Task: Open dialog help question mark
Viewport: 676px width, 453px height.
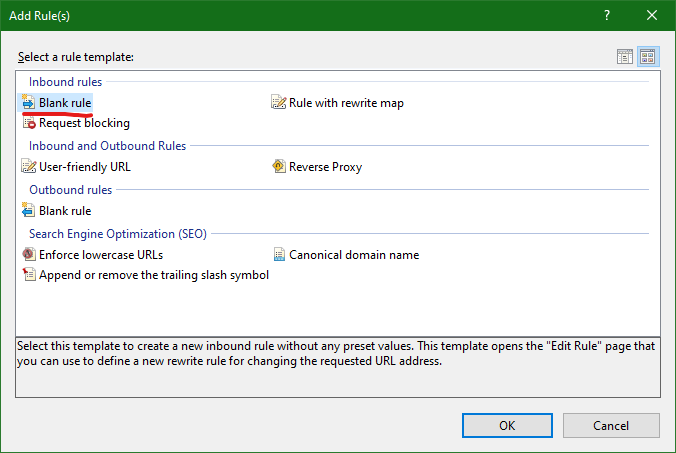Action: point(607,16)
